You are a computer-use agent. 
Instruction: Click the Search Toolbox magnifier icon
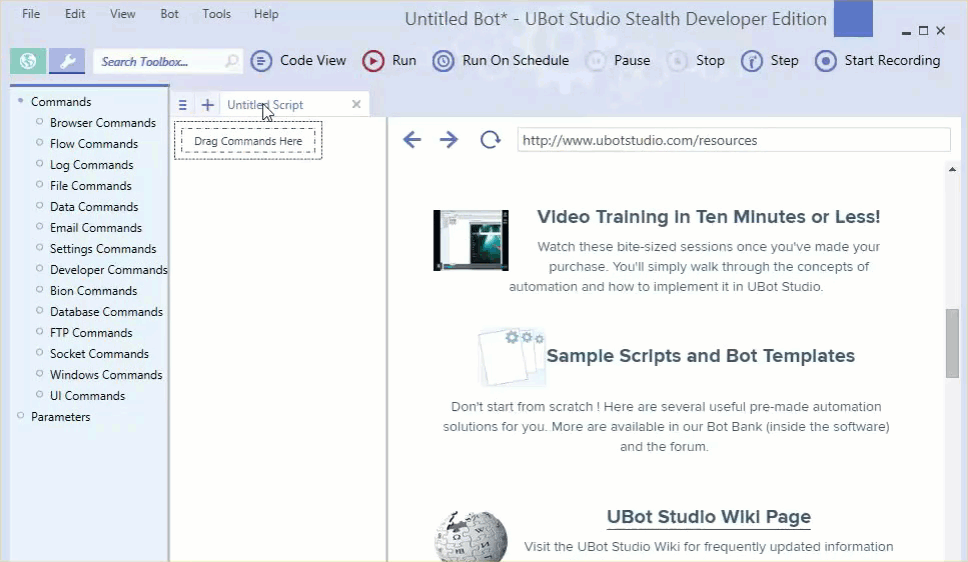click(232, 61)
